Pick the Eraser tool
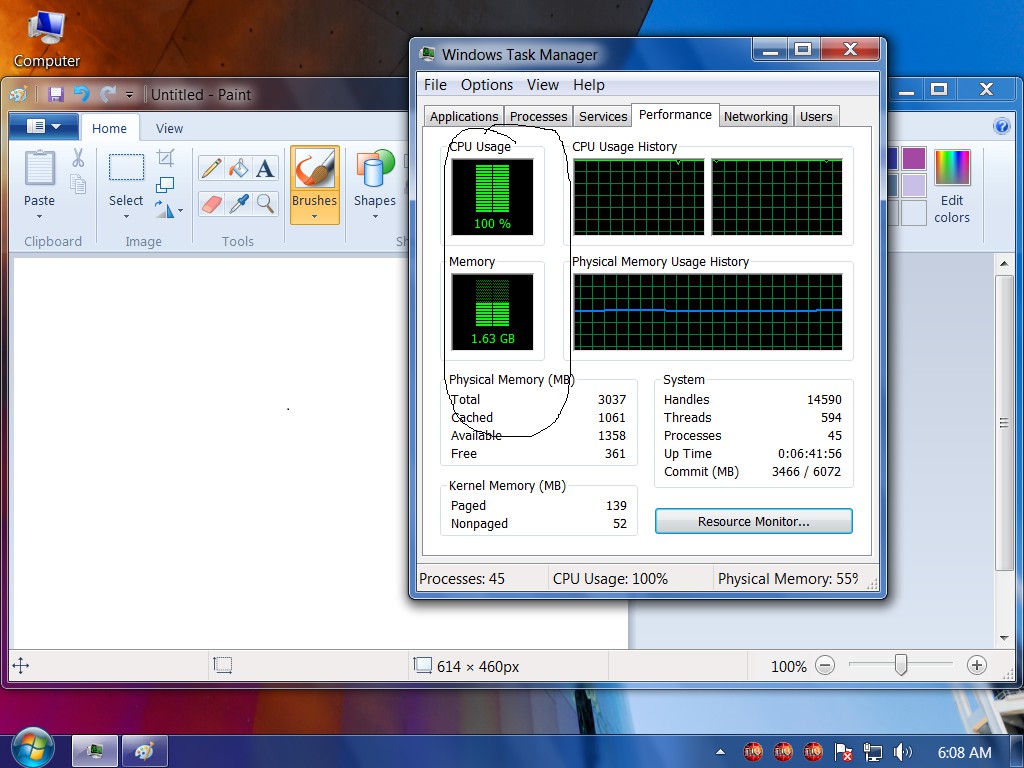This screenshot has width=1024, height=768. click(212, 204)
